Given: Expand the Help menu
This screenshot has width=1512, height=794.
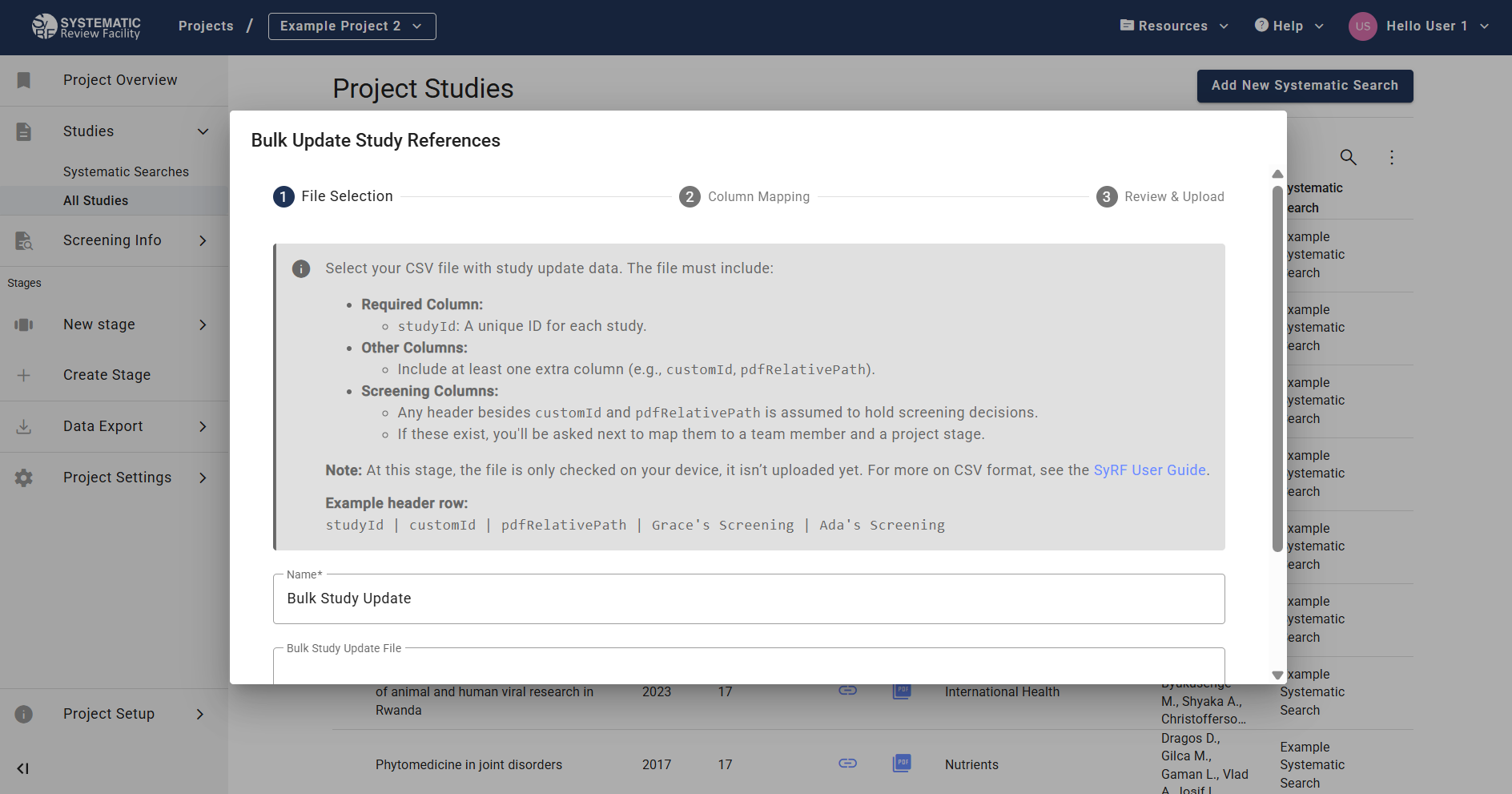Looking at the screenshot, I should click(x=1288, y=26).
